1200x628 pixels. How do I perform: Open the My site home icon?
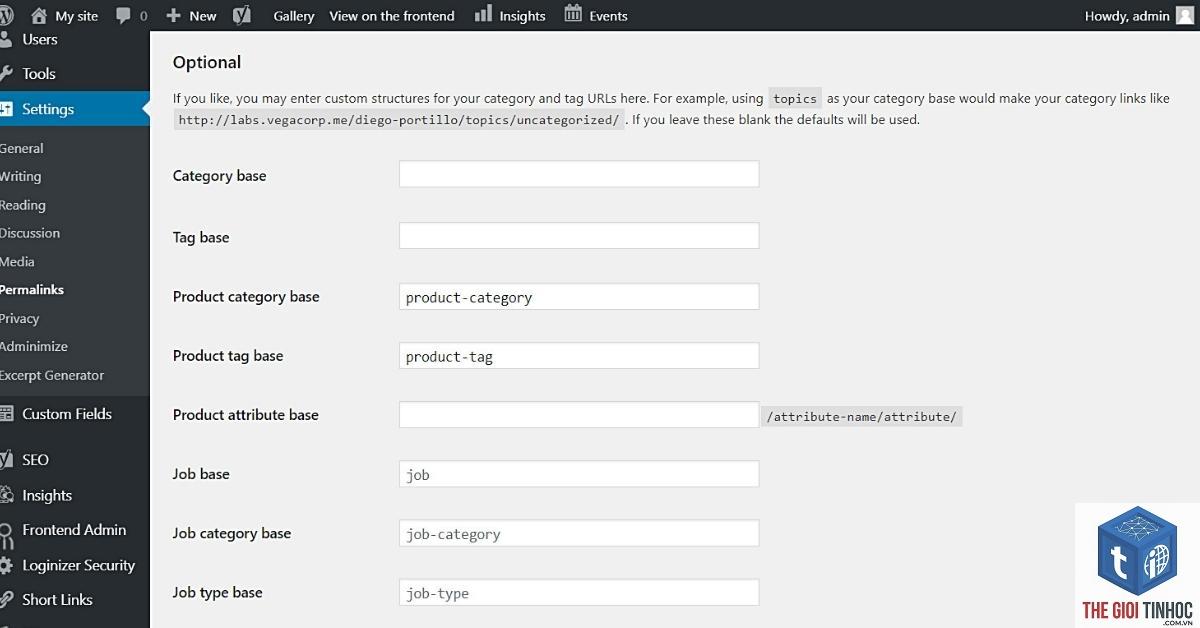[x=39, y=15]
